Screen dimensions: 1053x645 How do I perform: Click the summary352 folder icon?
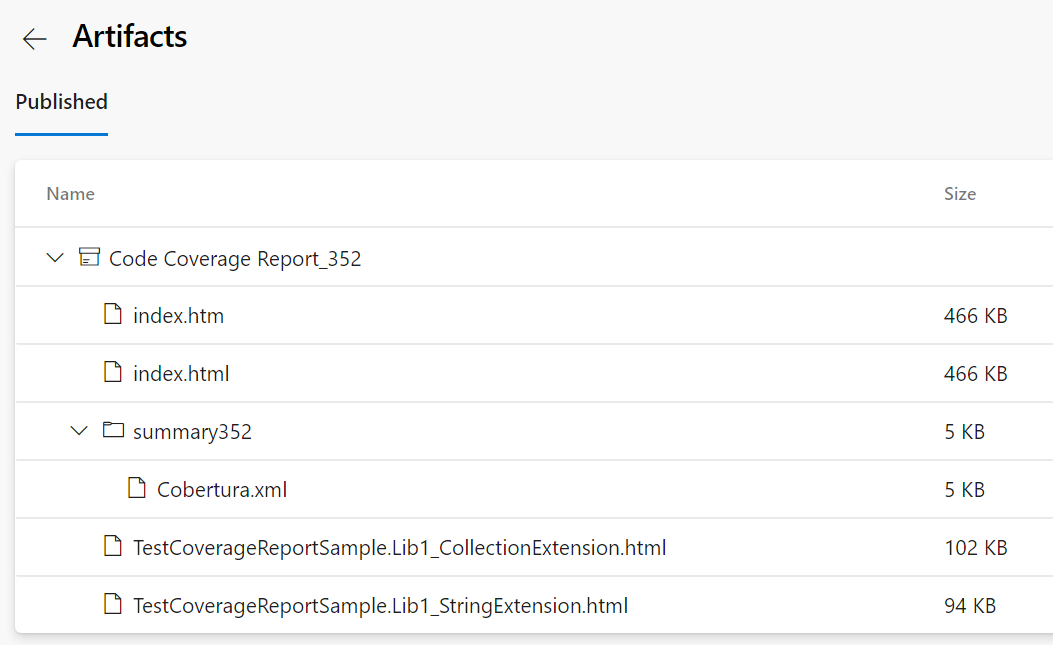click(x=113, y=431)
